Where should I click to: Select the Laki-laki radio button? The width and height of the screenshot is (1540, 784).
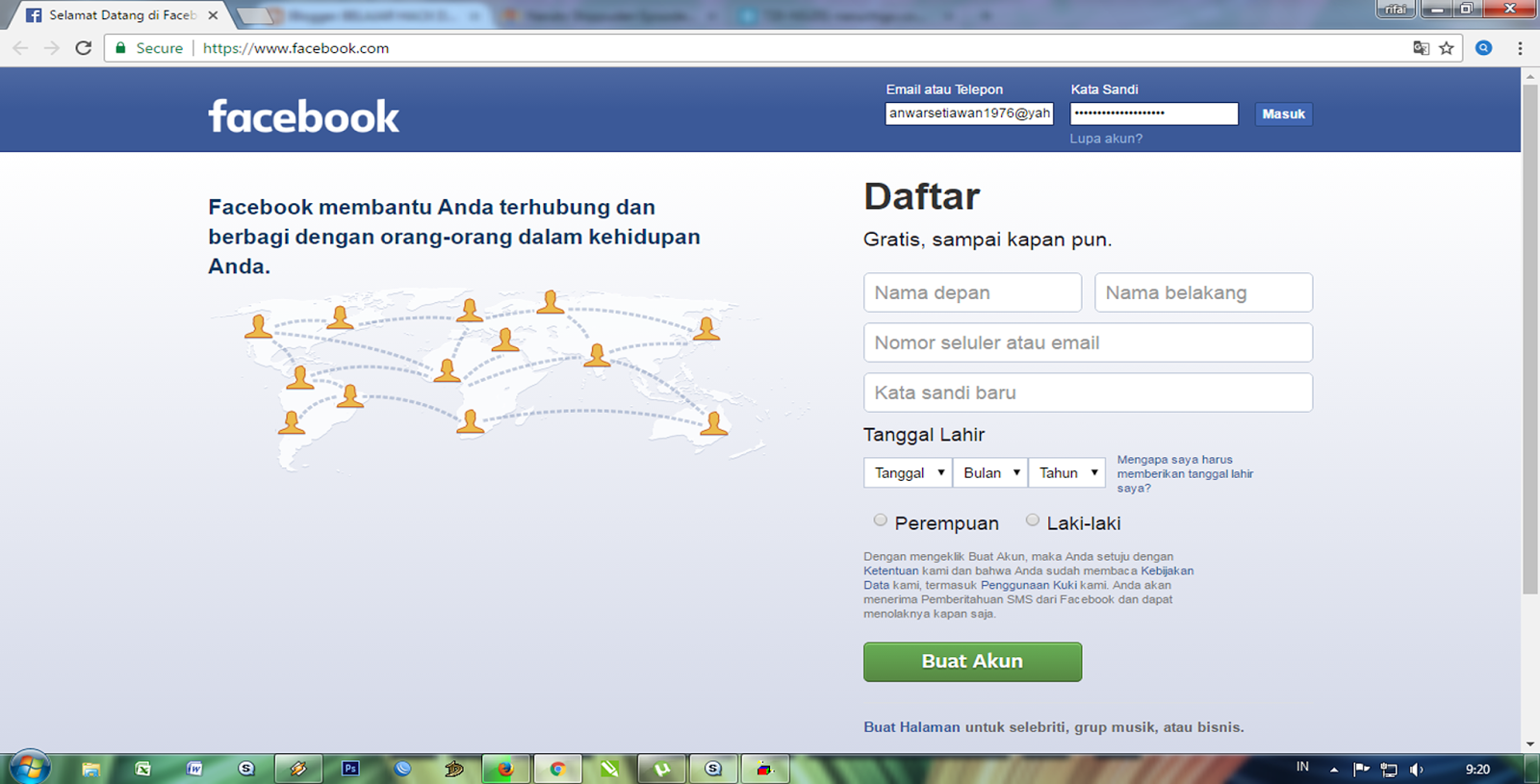click(x=1032, y=520)
